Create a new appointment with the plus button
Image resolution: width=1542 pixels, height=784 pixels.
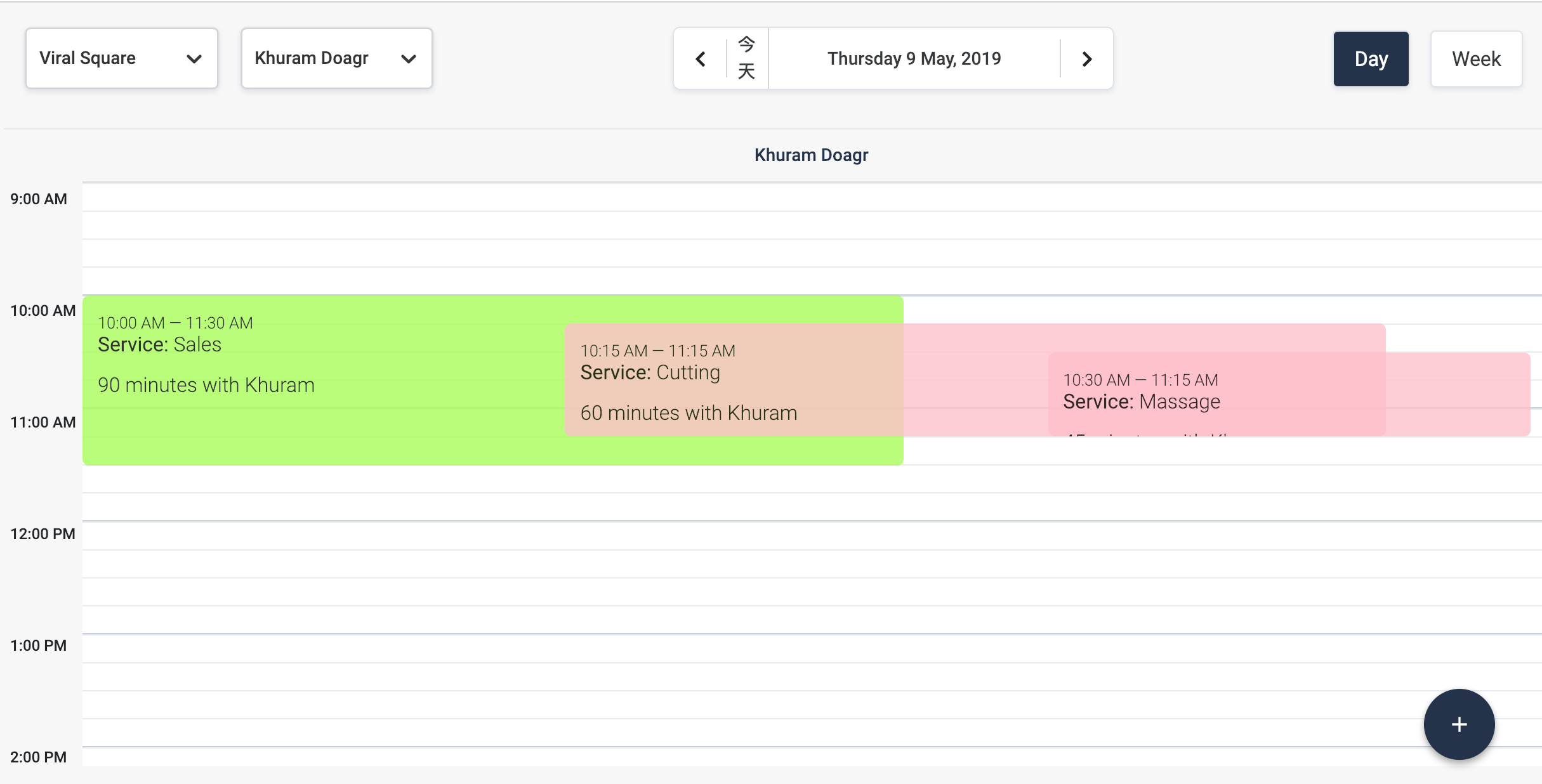point(1458,724)
